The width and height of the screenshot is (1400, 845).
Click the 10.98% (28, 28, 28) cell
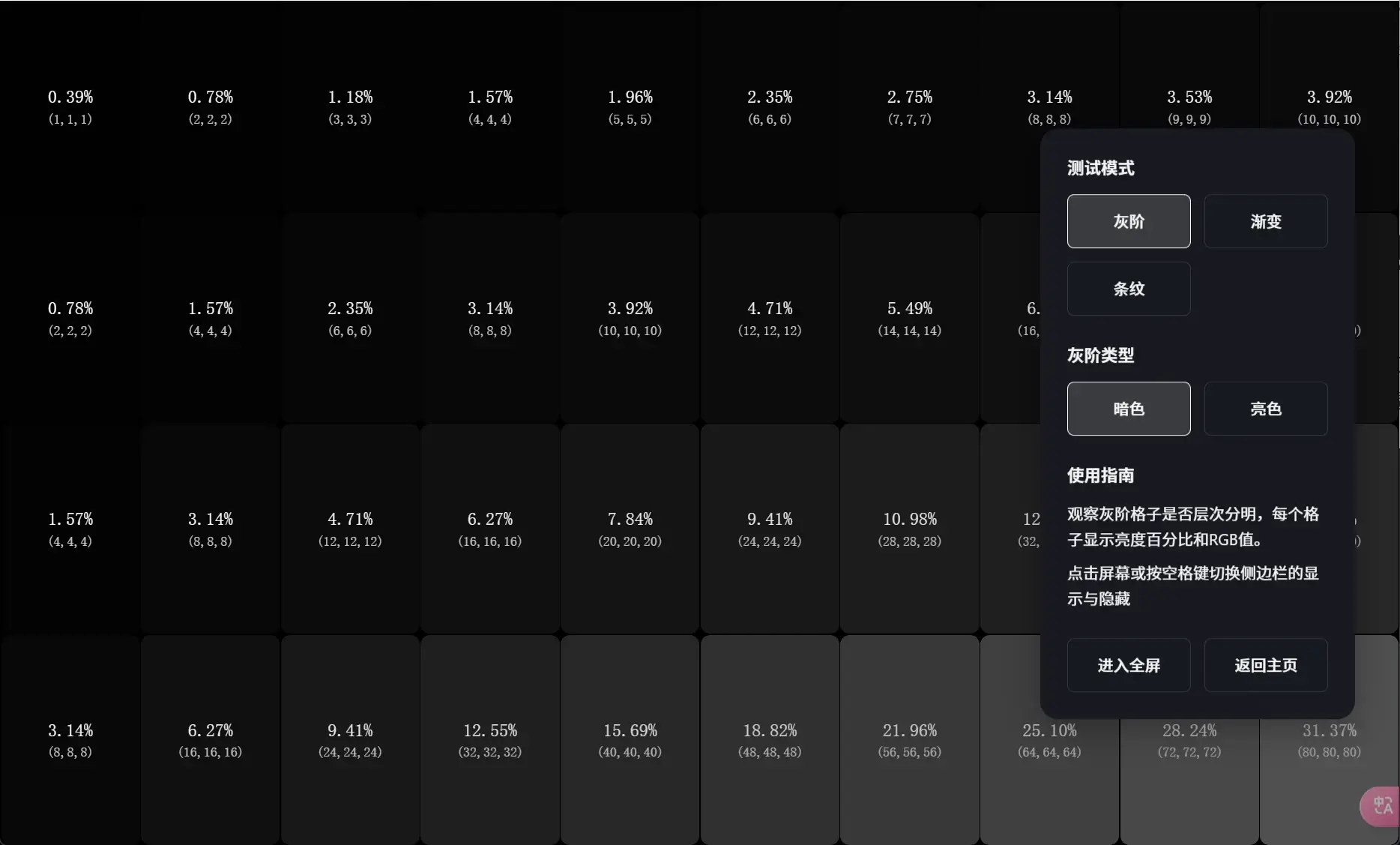[909, 529]
